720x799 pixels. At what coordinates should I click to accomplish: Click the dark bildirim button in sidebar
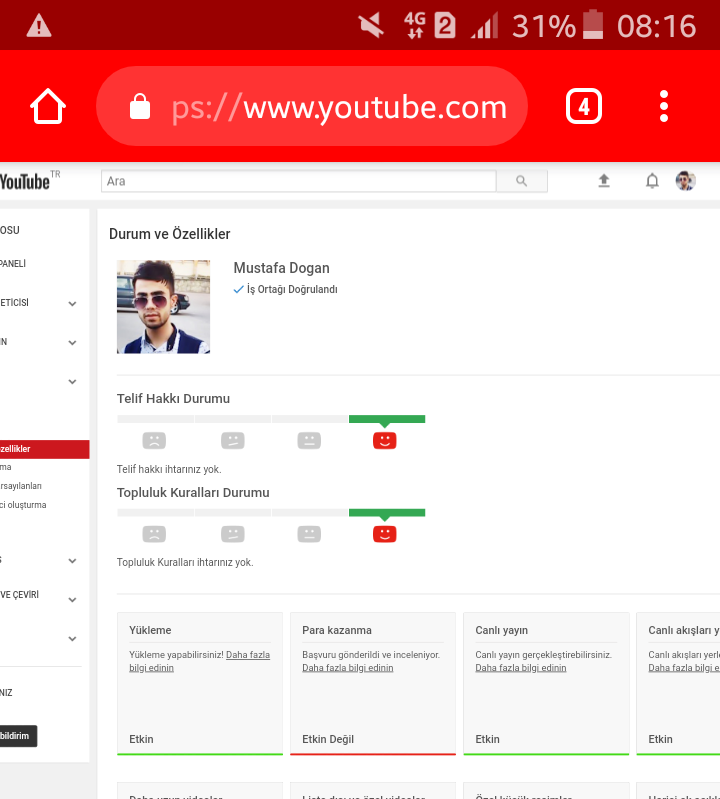(18, 736)
